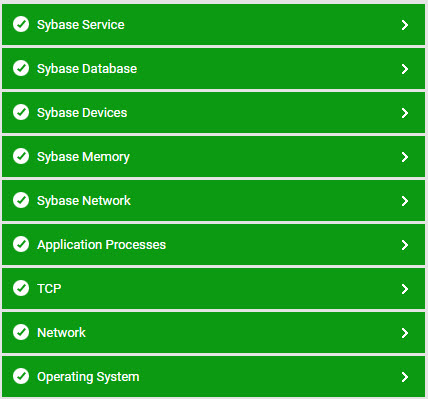Expand Application Processes via right chevron
The image size is (428, 399).
(x=405, y=245)
